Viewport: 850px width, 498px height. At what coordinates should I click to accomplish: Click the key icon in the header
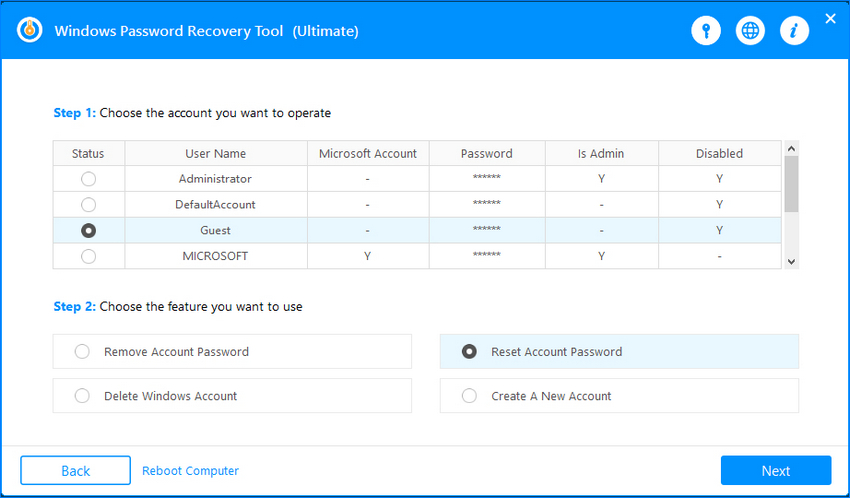(x=706, y=30)
